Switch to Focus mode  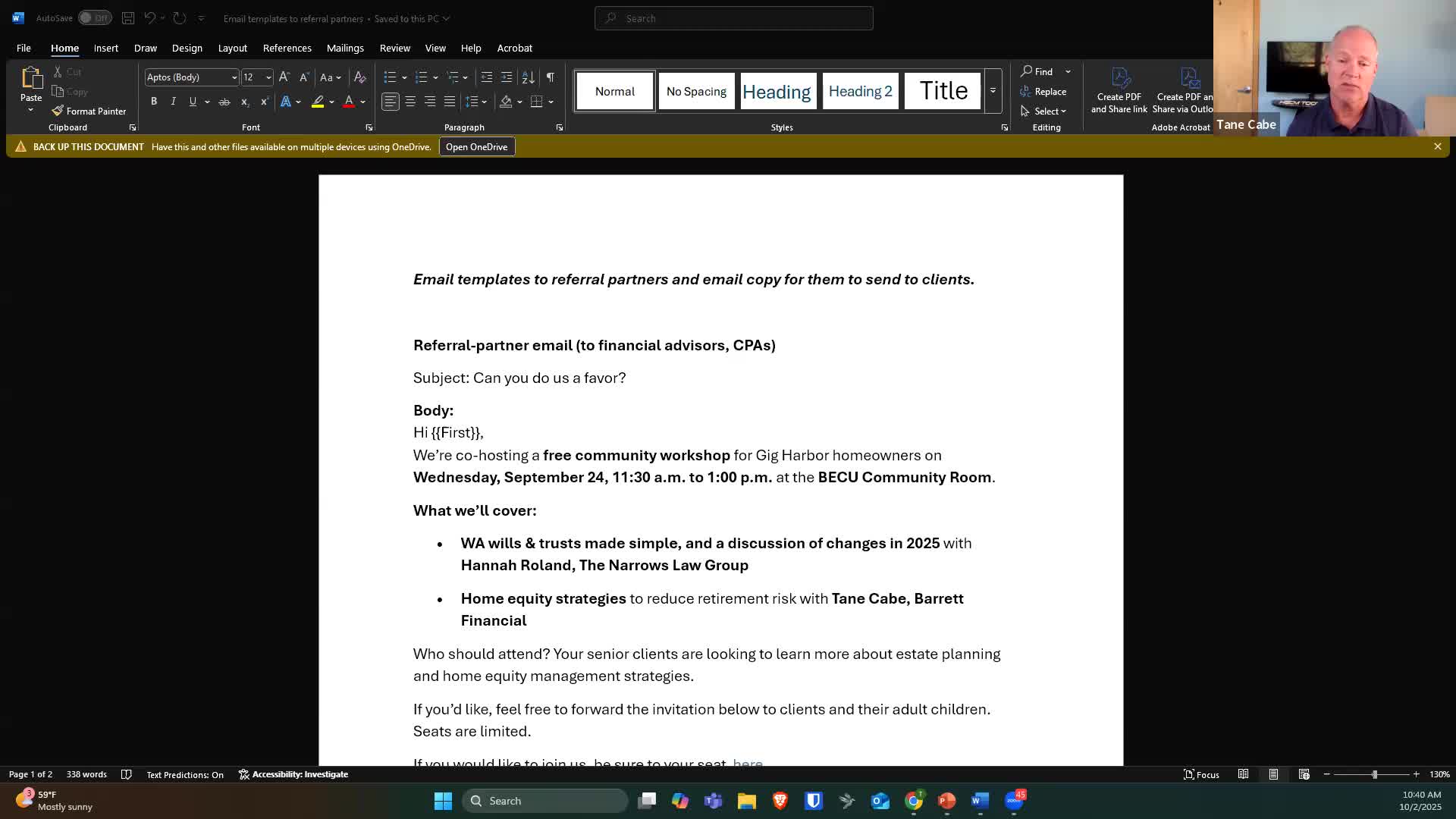[x=1201, y=774]
